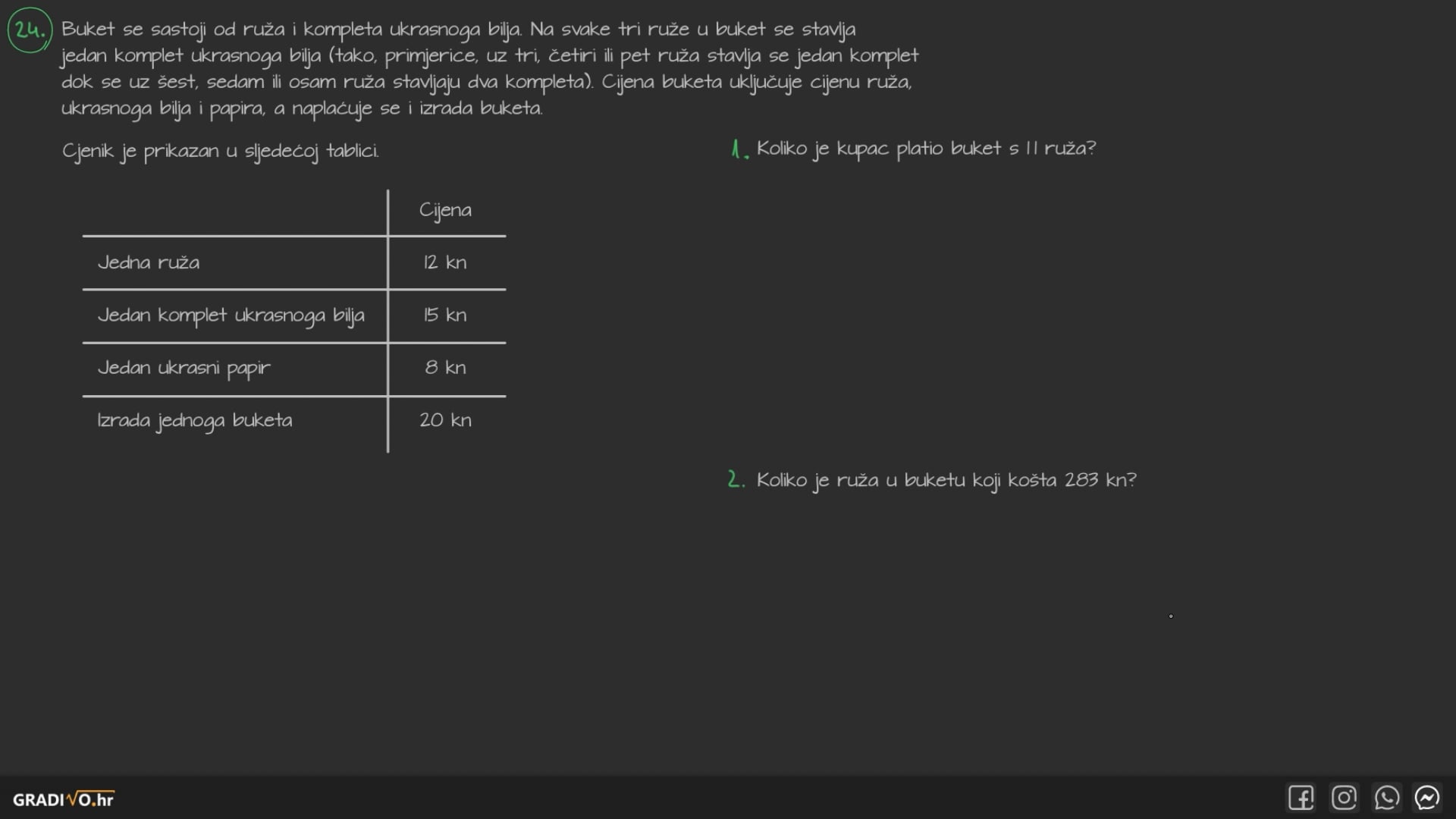The height and width of the screenshot is (819, 1456).
Task: Click green number 1 question marker
Action: pos(739,149)
